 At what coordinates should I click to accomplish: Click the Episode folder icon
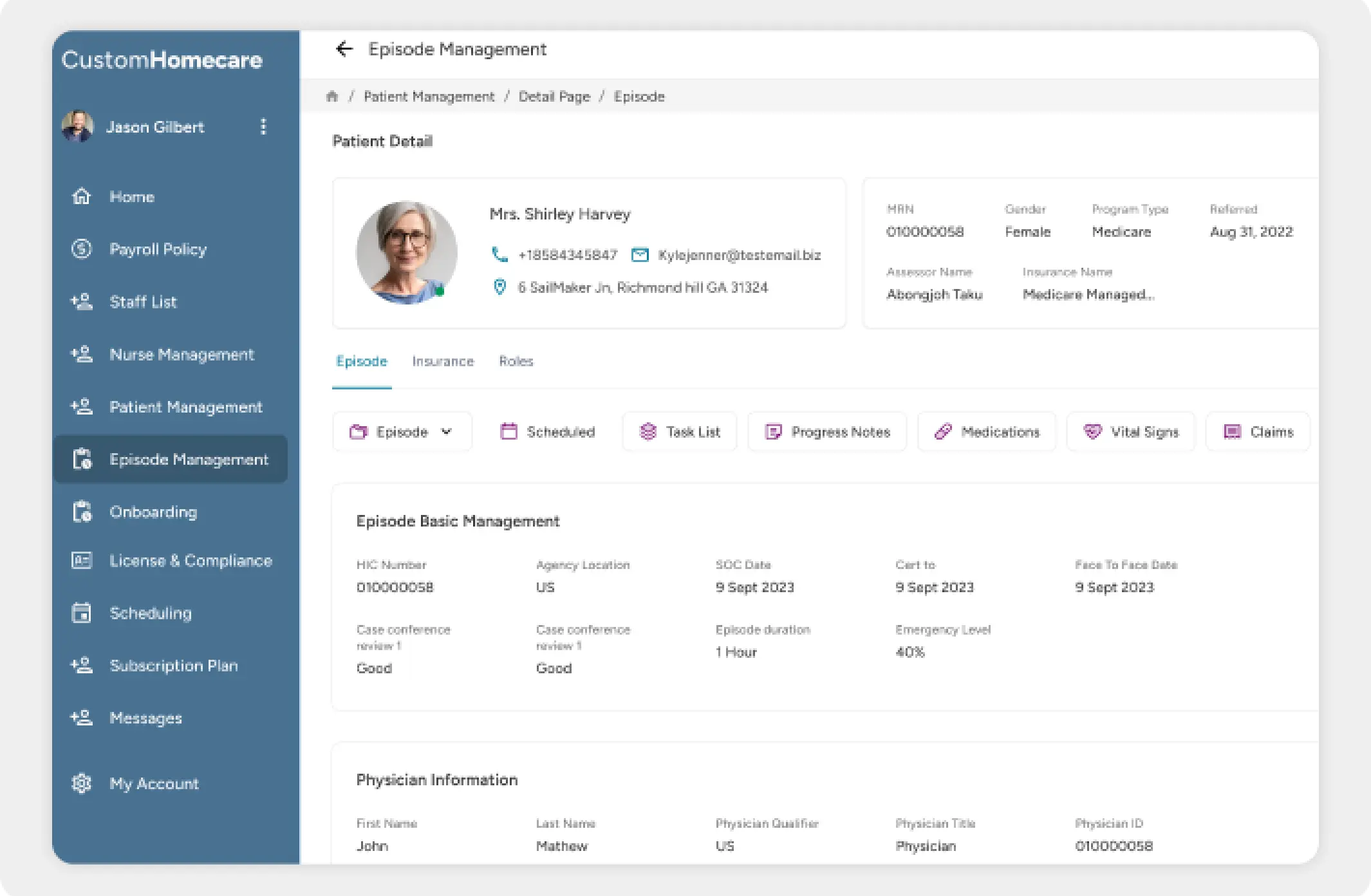(359, 431)
